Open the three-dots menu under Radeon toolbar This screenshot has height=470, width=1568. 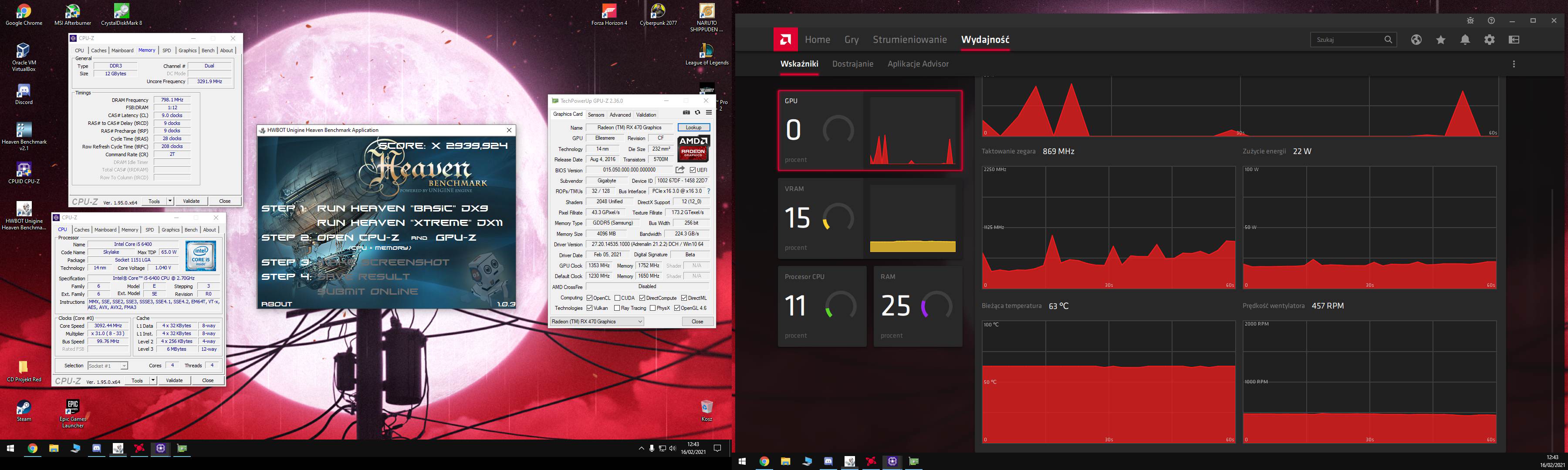pyautogui.click(x=1514, y=64)
